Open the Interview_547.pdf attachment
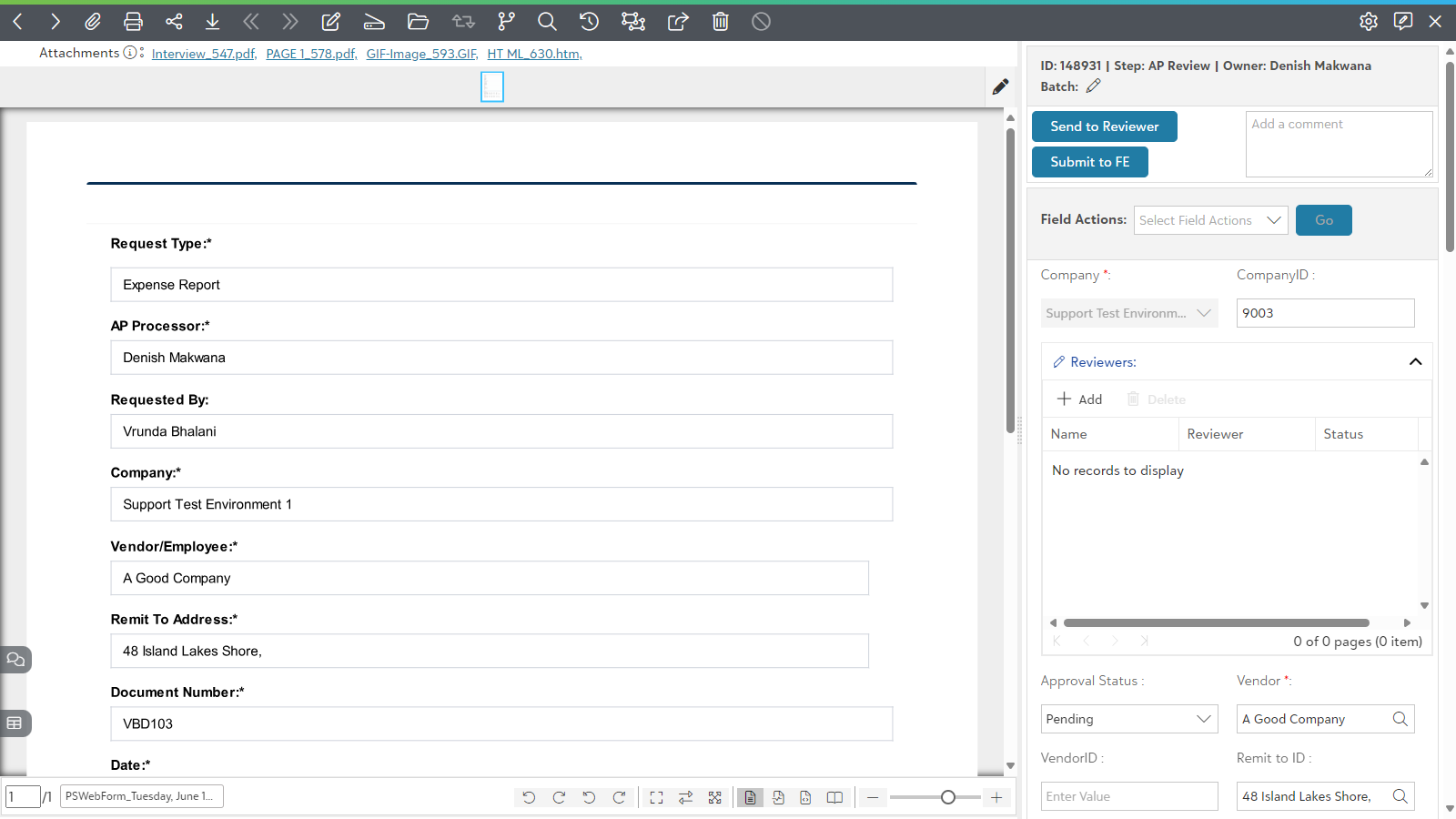 [204, 54]
